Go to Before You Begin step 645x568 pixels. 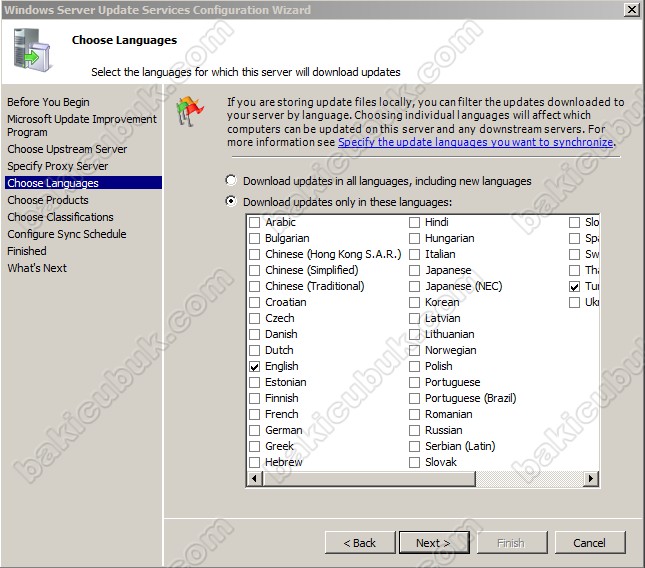click(48, 102)
